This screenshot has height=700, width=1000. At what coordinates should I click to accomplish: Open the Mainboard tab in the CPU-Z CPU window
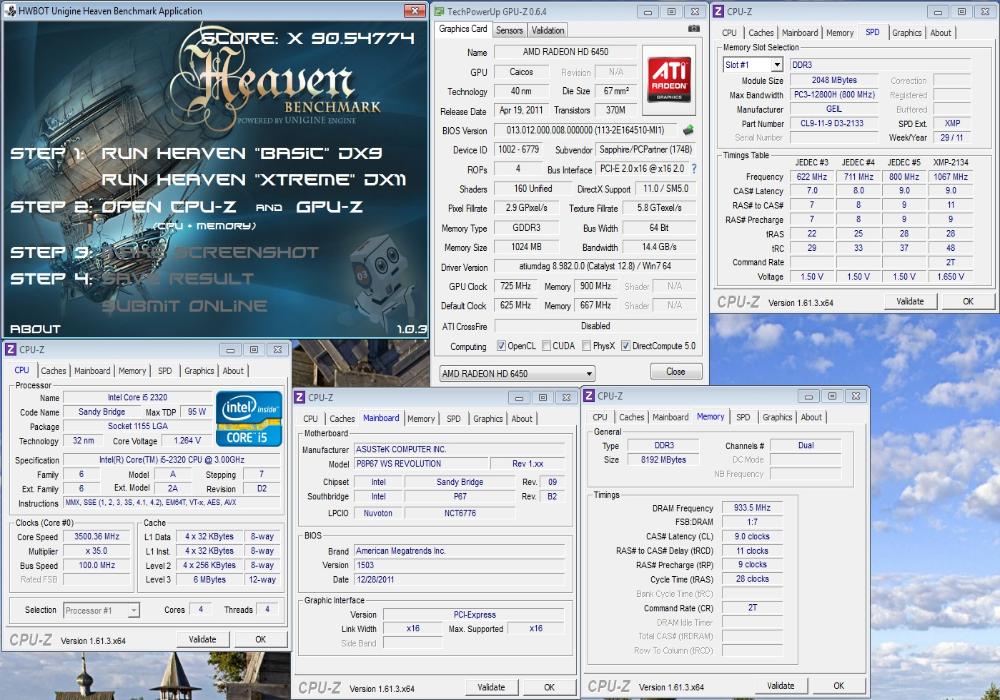[x=92, y=370]
